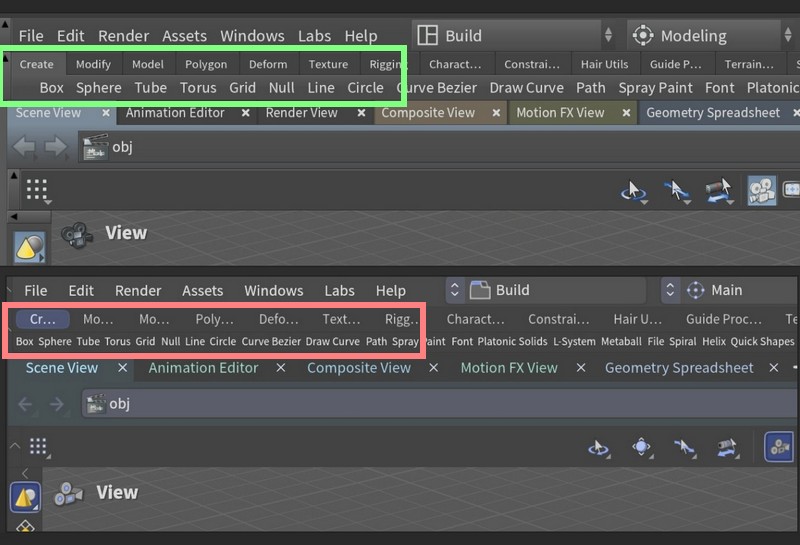The height and width of the screenshot is (545, 800).
Task: Click the obj clapperboard icon in the lower window
Action: coord(96,404)
